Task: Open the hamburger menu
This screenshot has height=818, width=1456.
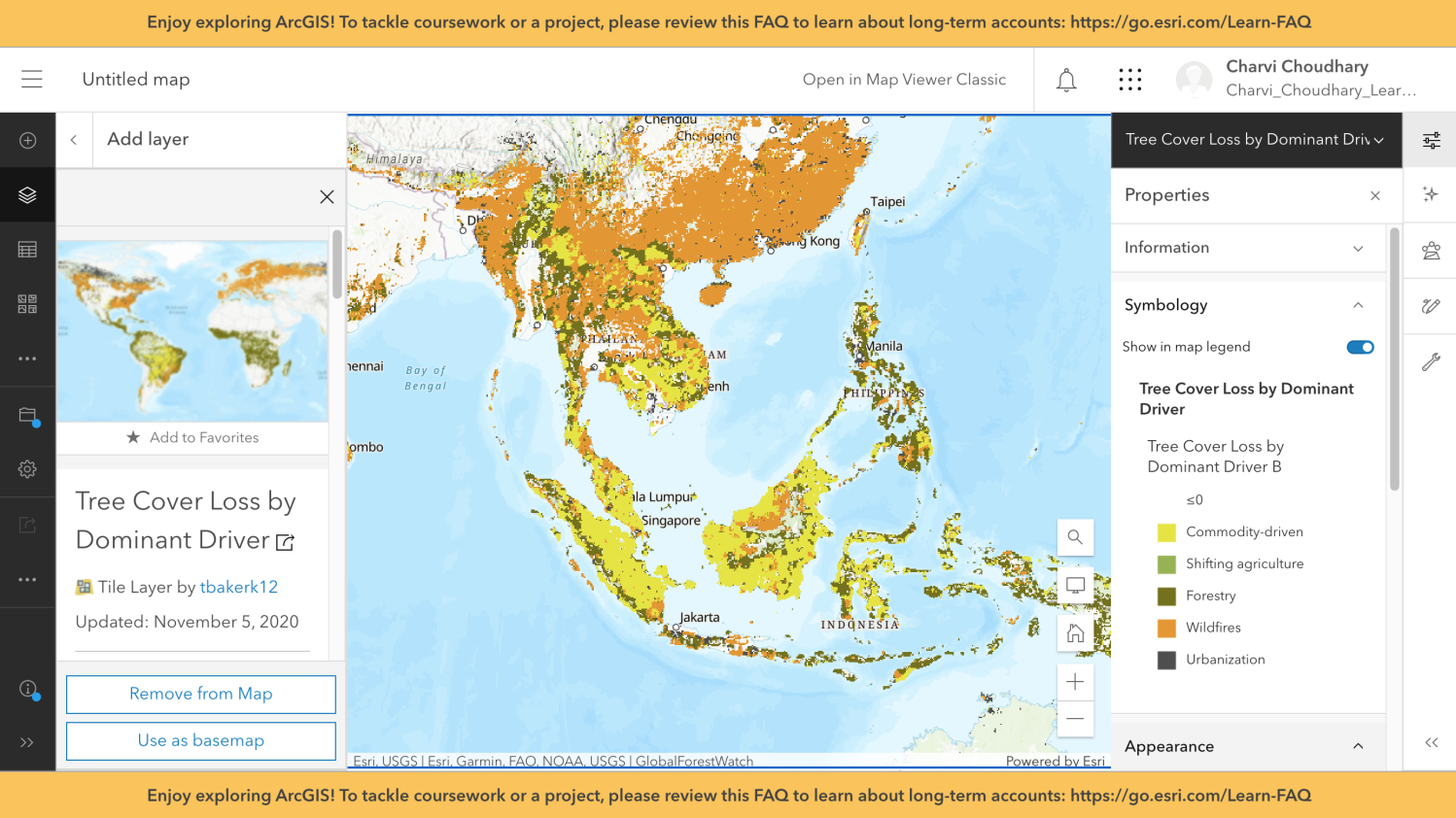Action: pos(32,80)
